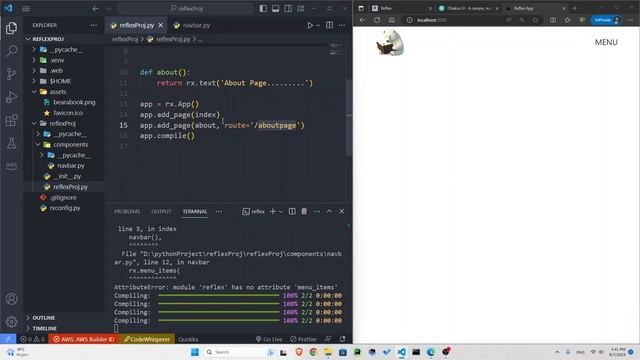Open browser home page

point(391,20)
